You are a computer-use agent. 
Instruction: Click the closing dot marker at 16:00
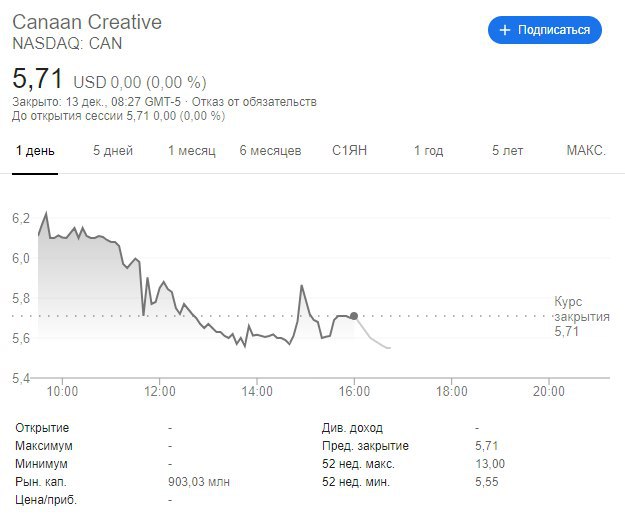point(354,316)
